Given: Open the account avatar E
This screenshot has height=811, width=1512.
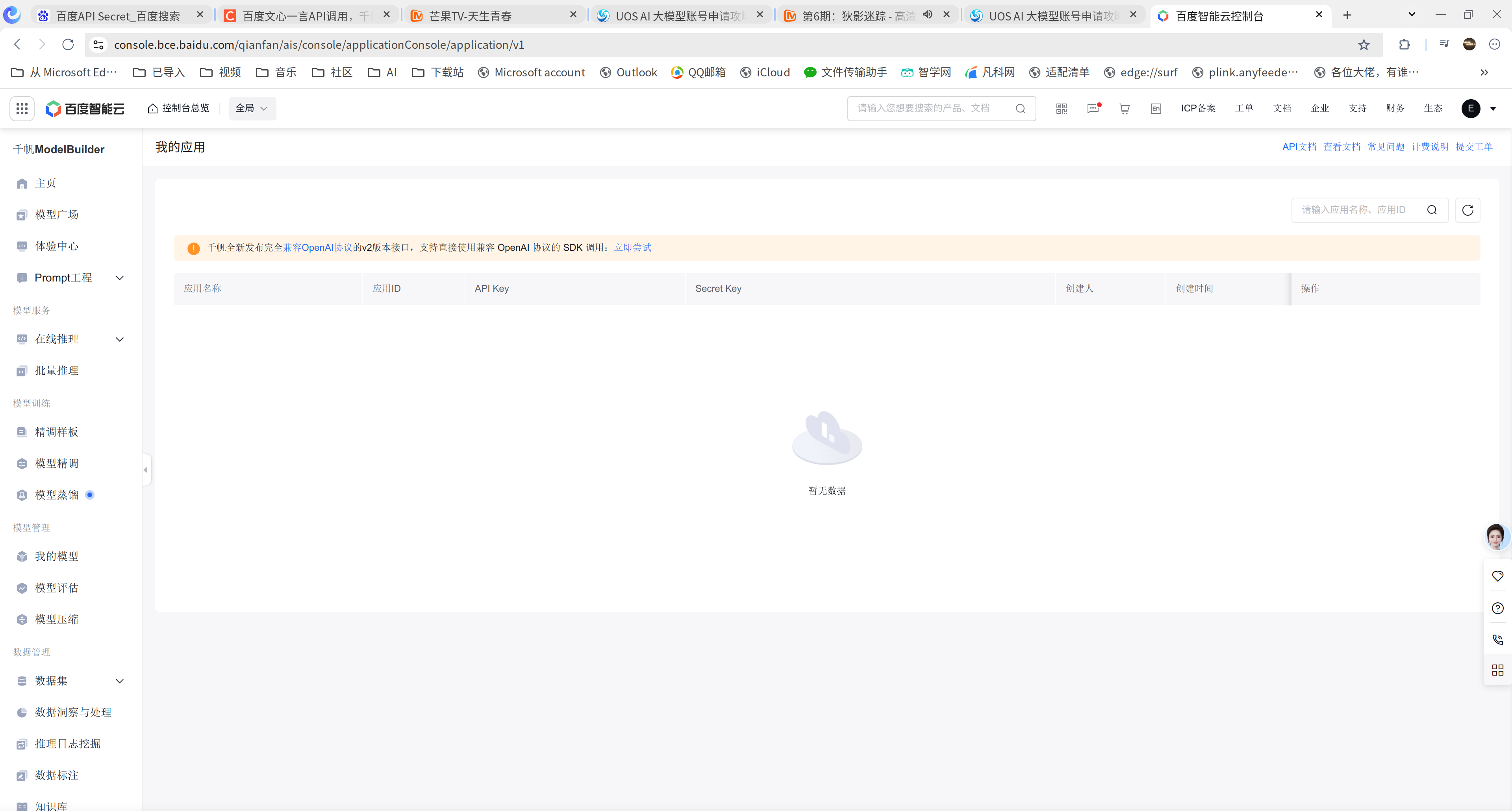Looking at the screenshot, I should click(x=1471, y=109).
